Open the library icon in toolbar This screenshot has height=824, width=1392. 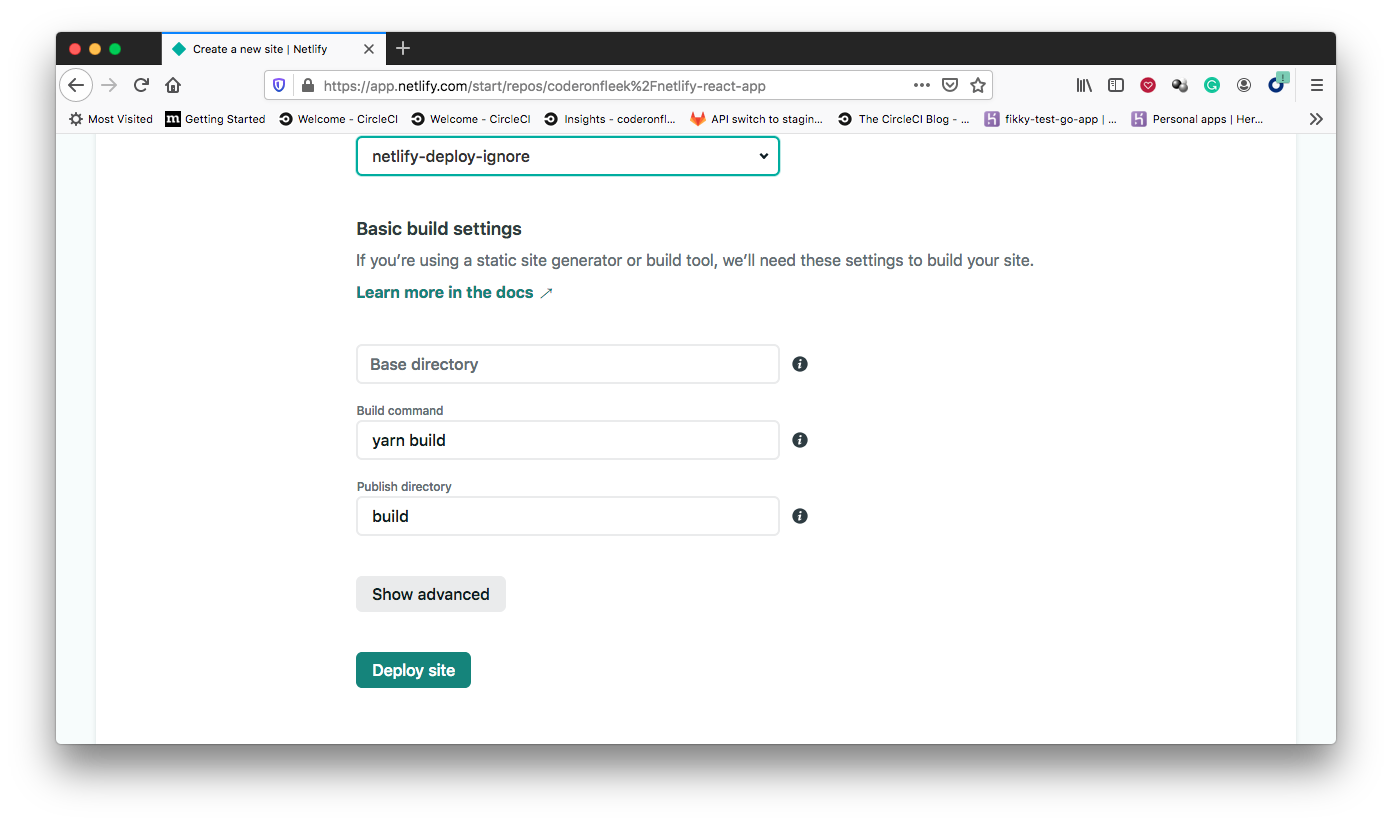pyautogui.click(x=1084, y=85)
